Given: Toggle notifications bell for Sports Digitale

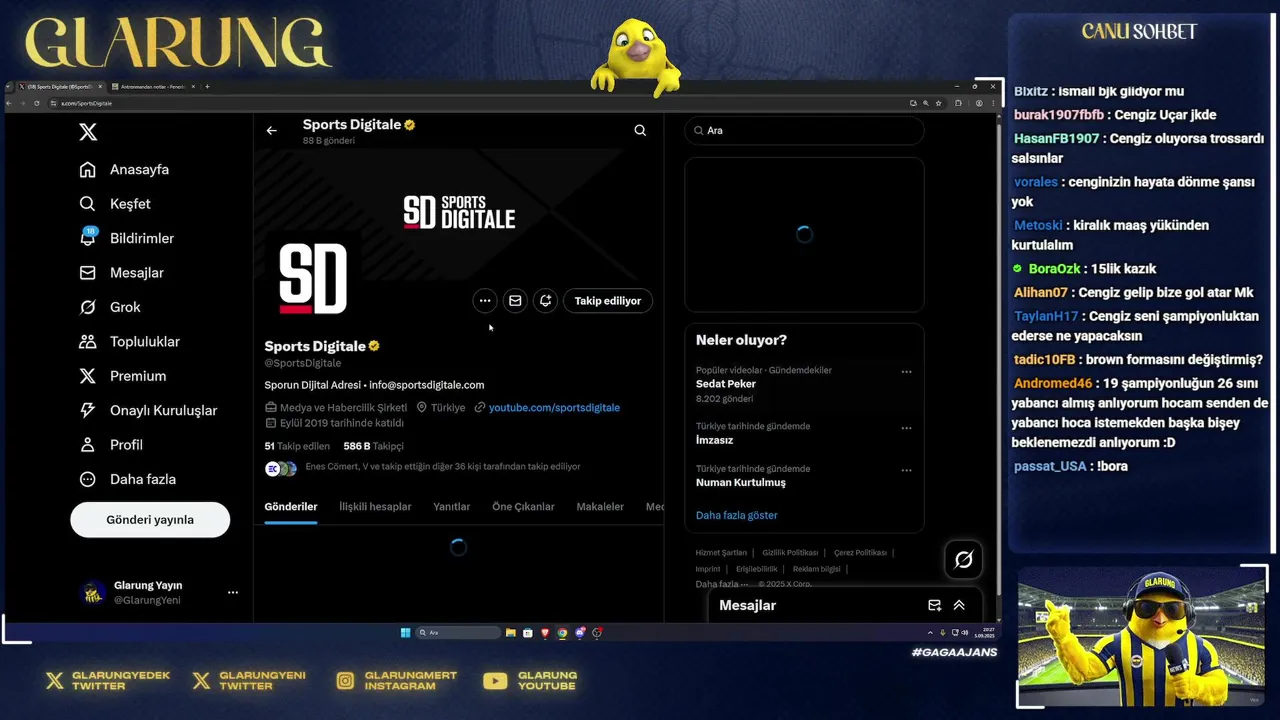Looking at the screenshot, I should pos(545,300).
